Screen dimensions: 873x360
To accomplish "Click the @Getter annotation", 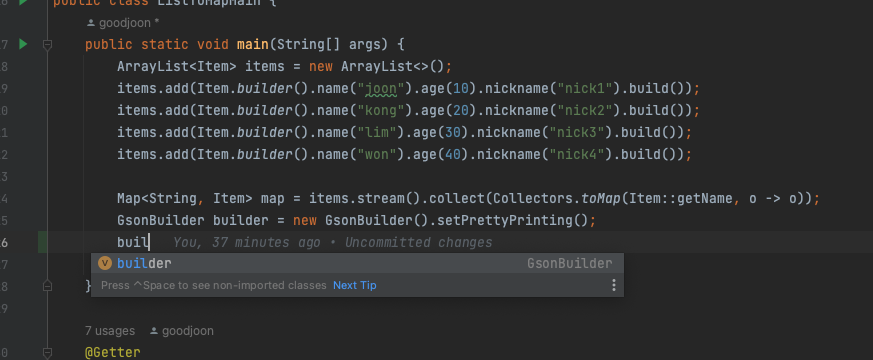I will tap(112, 352).
